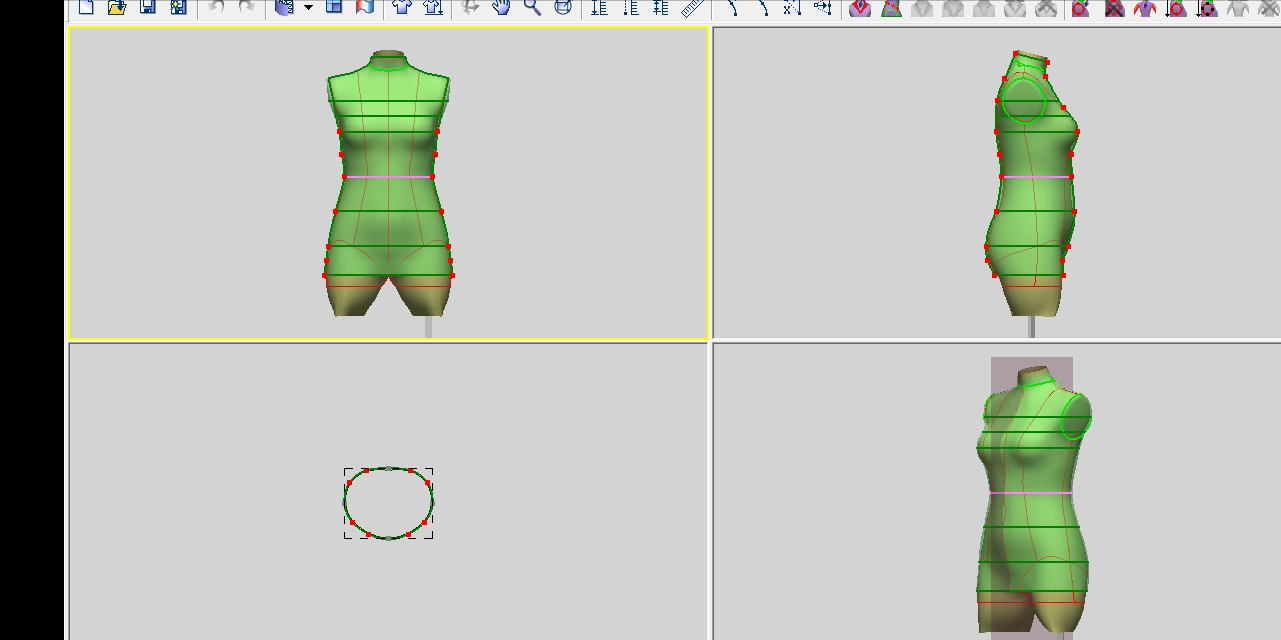Image resolution: width=1281 pixels, height=640 pixels.
Task: Pick the diagonal ruler tool
Action: pyautogui.click(x=692, y=8)
